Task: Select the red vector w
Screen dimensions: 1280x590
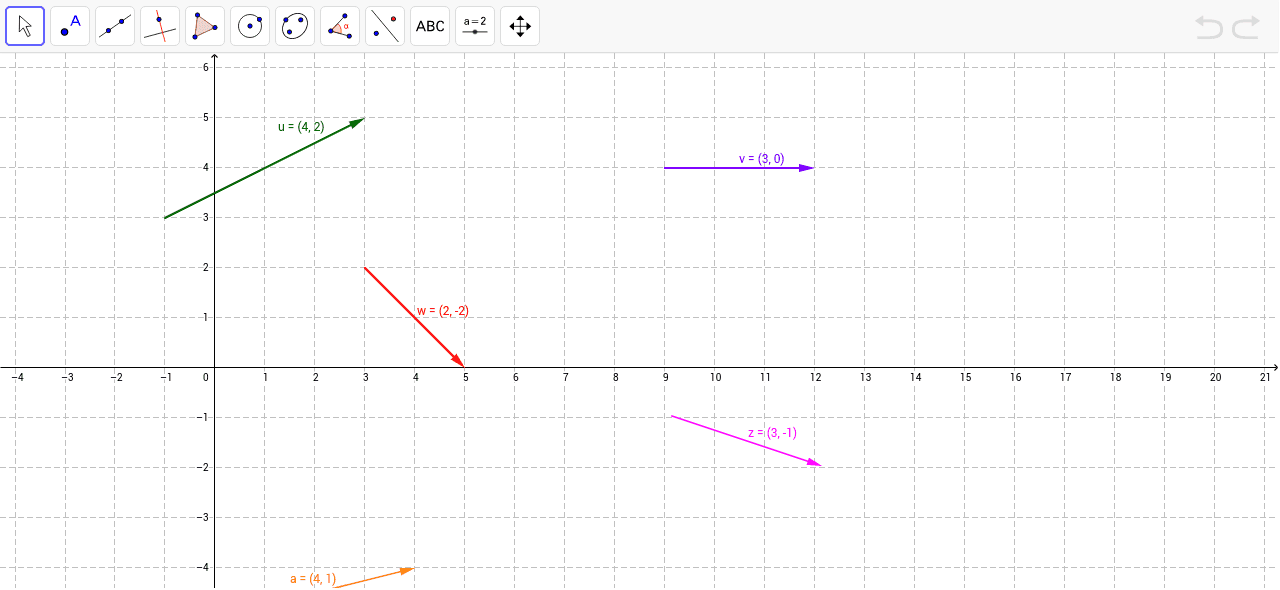Action: point(415,317)
